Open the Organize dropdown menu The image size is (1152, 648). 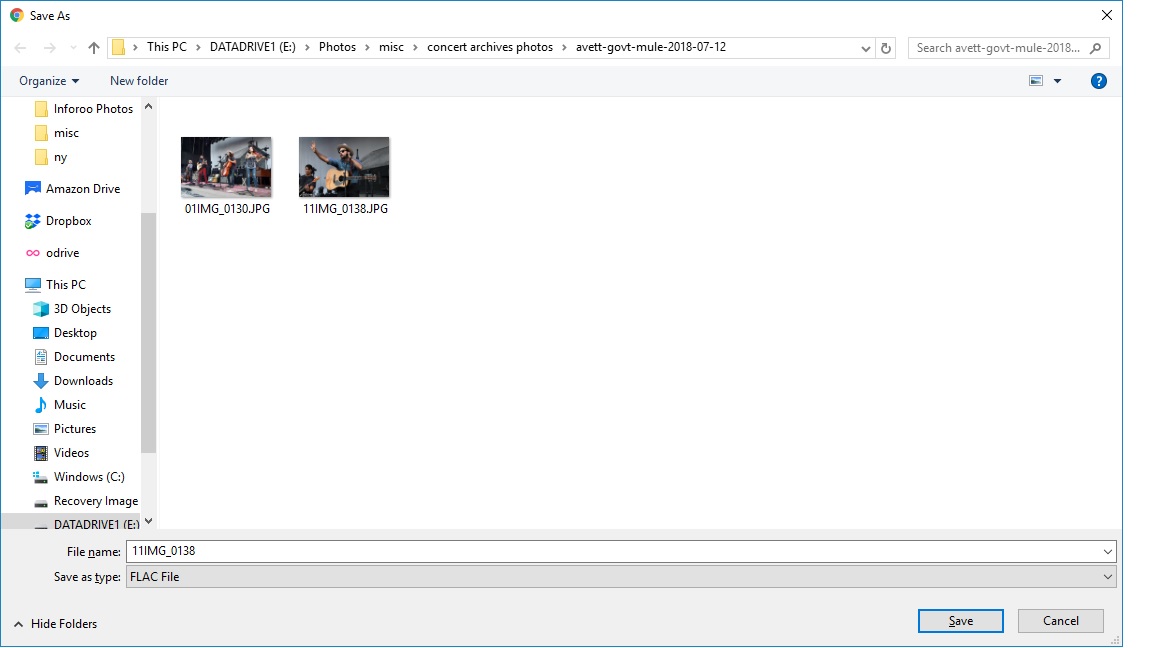pyautogui.click(x=48, y=80)
